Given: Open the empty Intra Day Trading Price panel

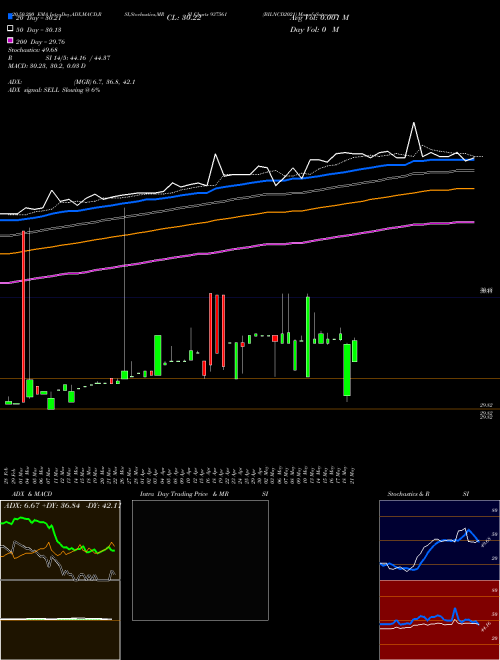Looking at the screenshot, I should pyautogui.click(x=200, y=560).
